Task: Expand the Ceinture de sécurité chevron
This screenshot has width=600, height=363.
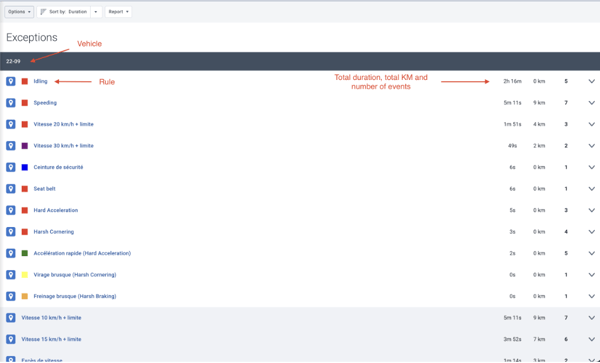Action: (x=592, y=167)
